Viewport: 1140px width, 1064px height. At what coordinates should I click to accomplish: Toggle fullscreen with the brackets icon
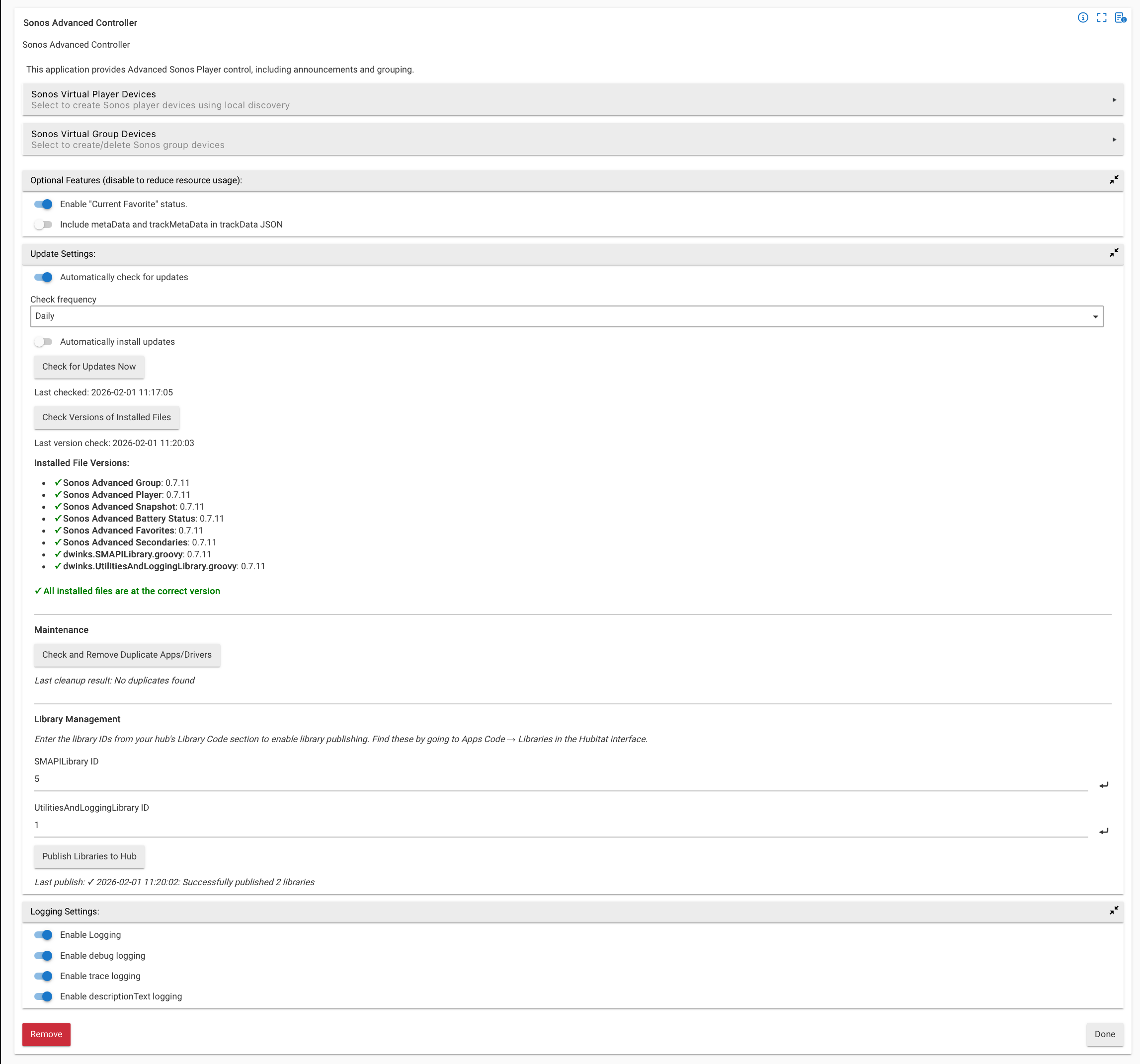point(1102,18)
